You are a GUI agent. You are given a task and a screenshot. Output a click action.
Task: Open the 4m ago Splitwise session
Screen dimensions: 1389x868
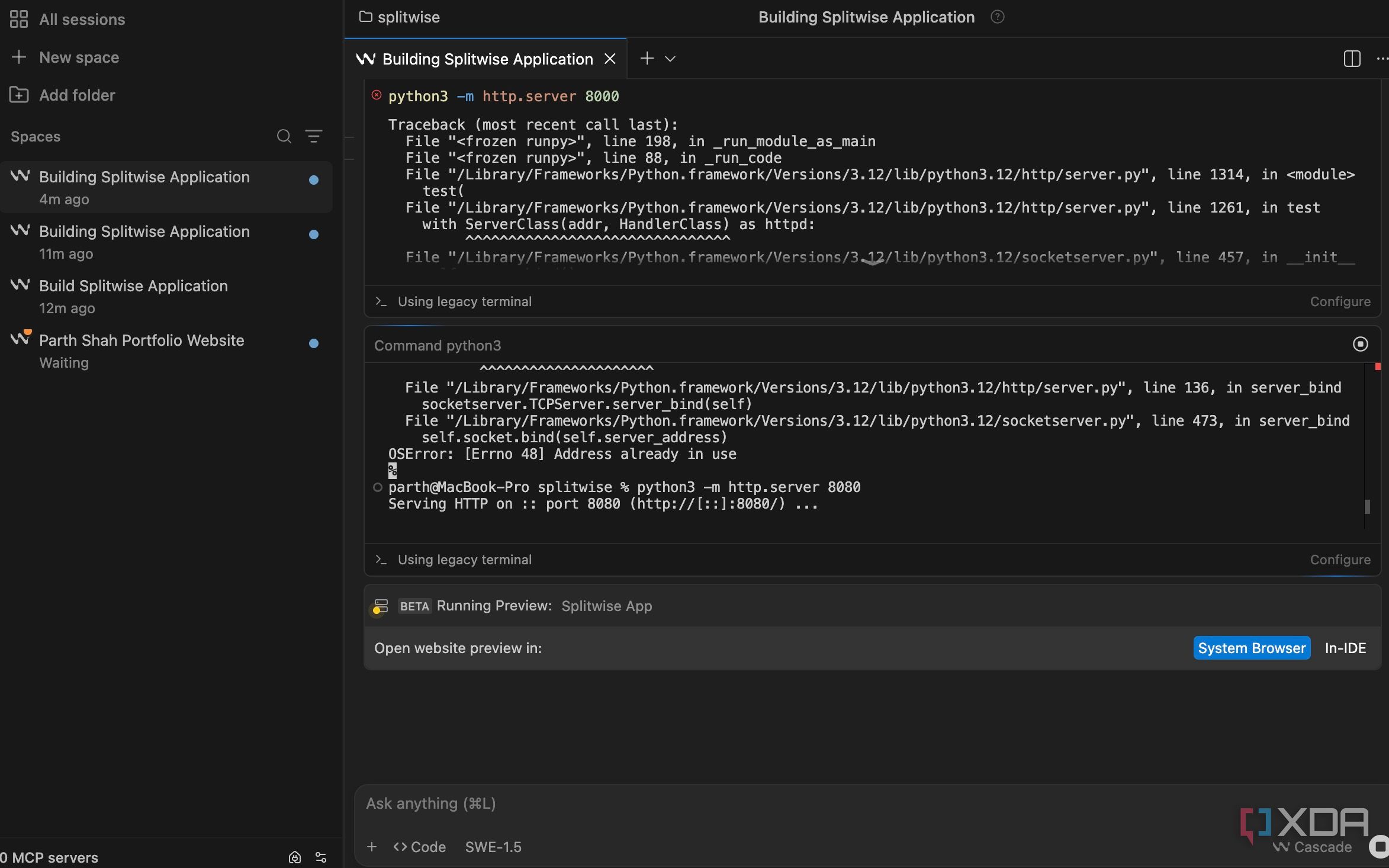click(x=166, y=187)
